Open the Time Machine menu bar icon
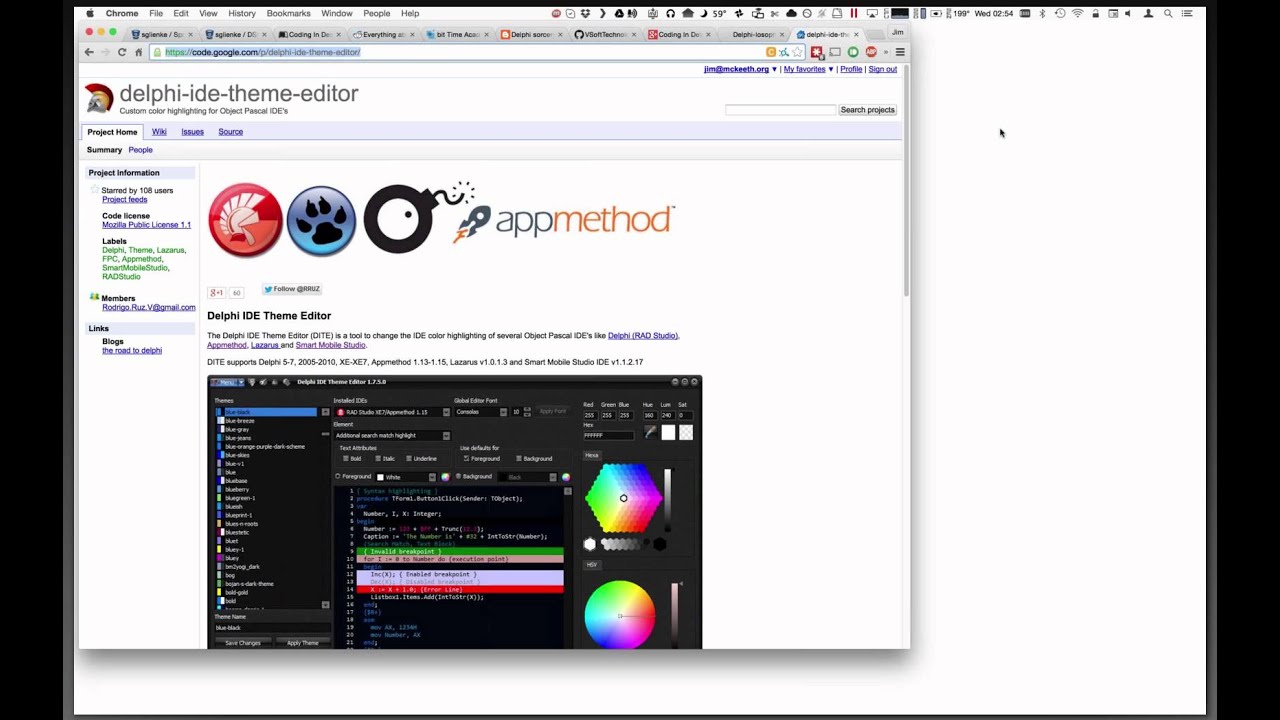Viewport: 1280px width, 720px height. pos(1059,13)
